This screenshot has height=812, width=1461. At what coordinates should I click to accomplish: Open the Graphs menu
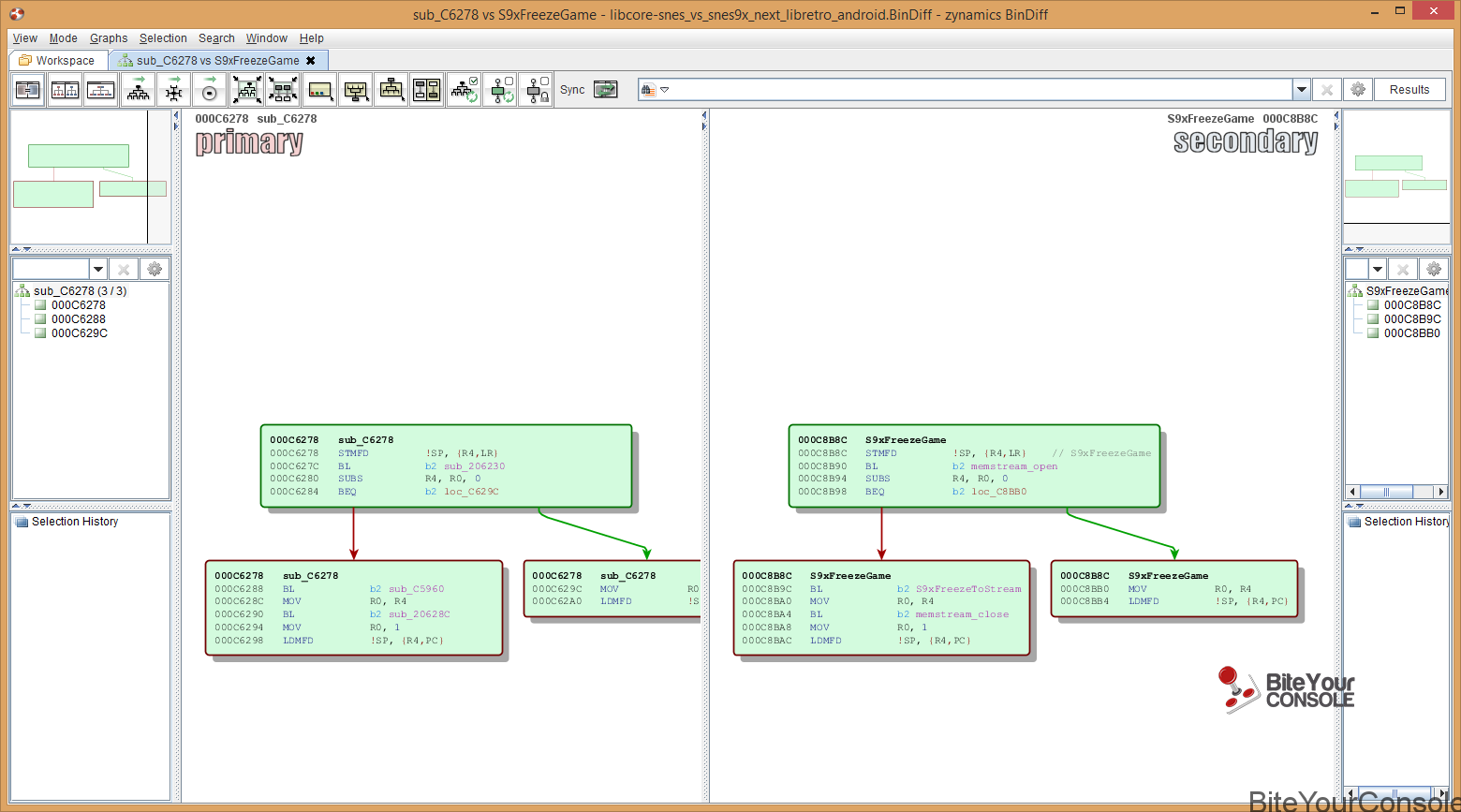[109, 38]
